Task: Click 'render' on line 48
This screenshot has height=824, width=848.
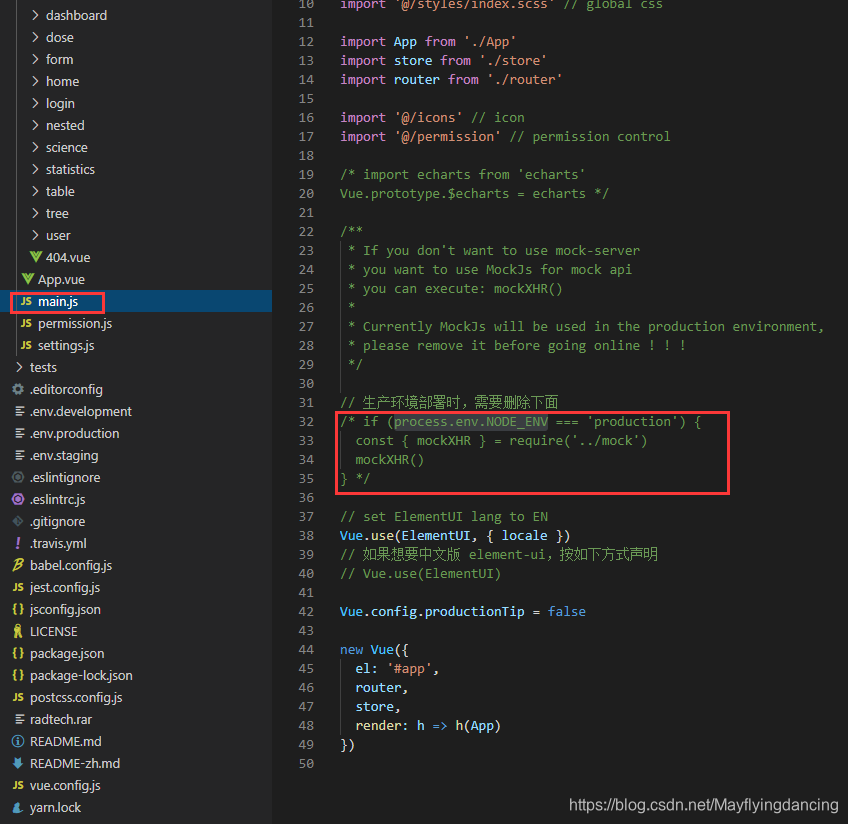Action: (377, 726)
